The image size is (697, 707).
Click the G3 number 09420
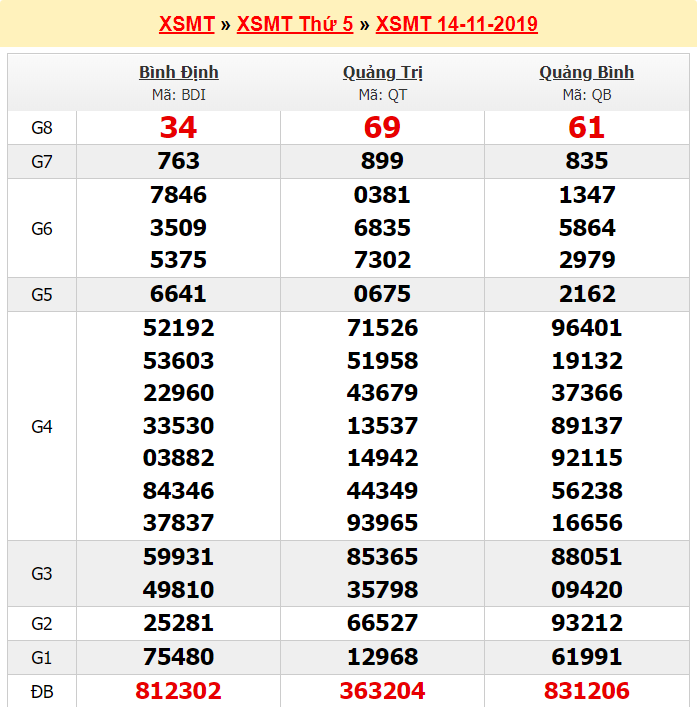[587, 590]
